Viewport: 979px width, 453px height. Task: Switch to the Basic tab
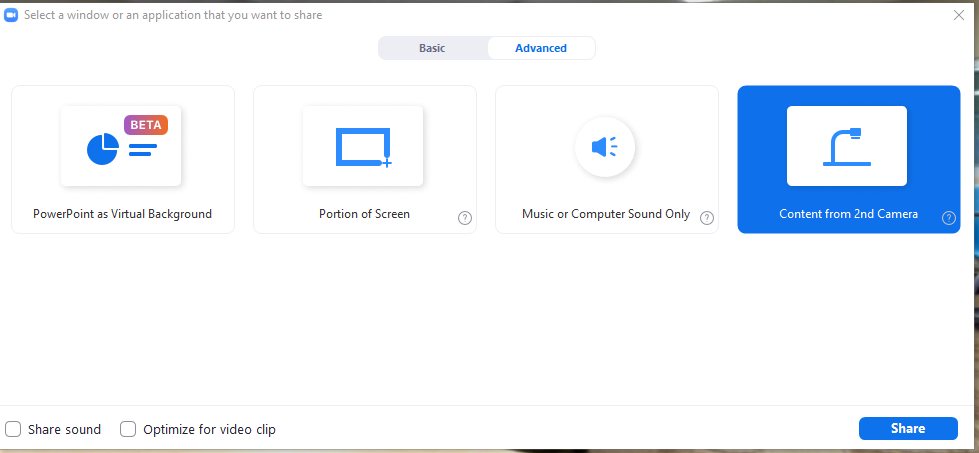(x=432, y=48)
